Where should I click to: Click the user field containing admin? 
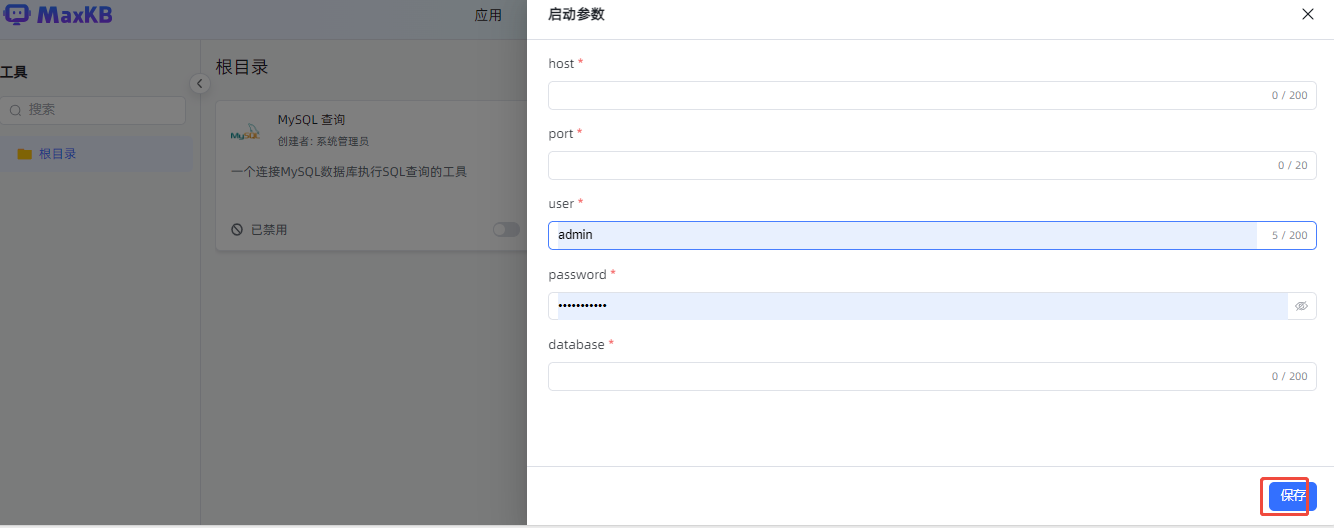click(932, 235)
